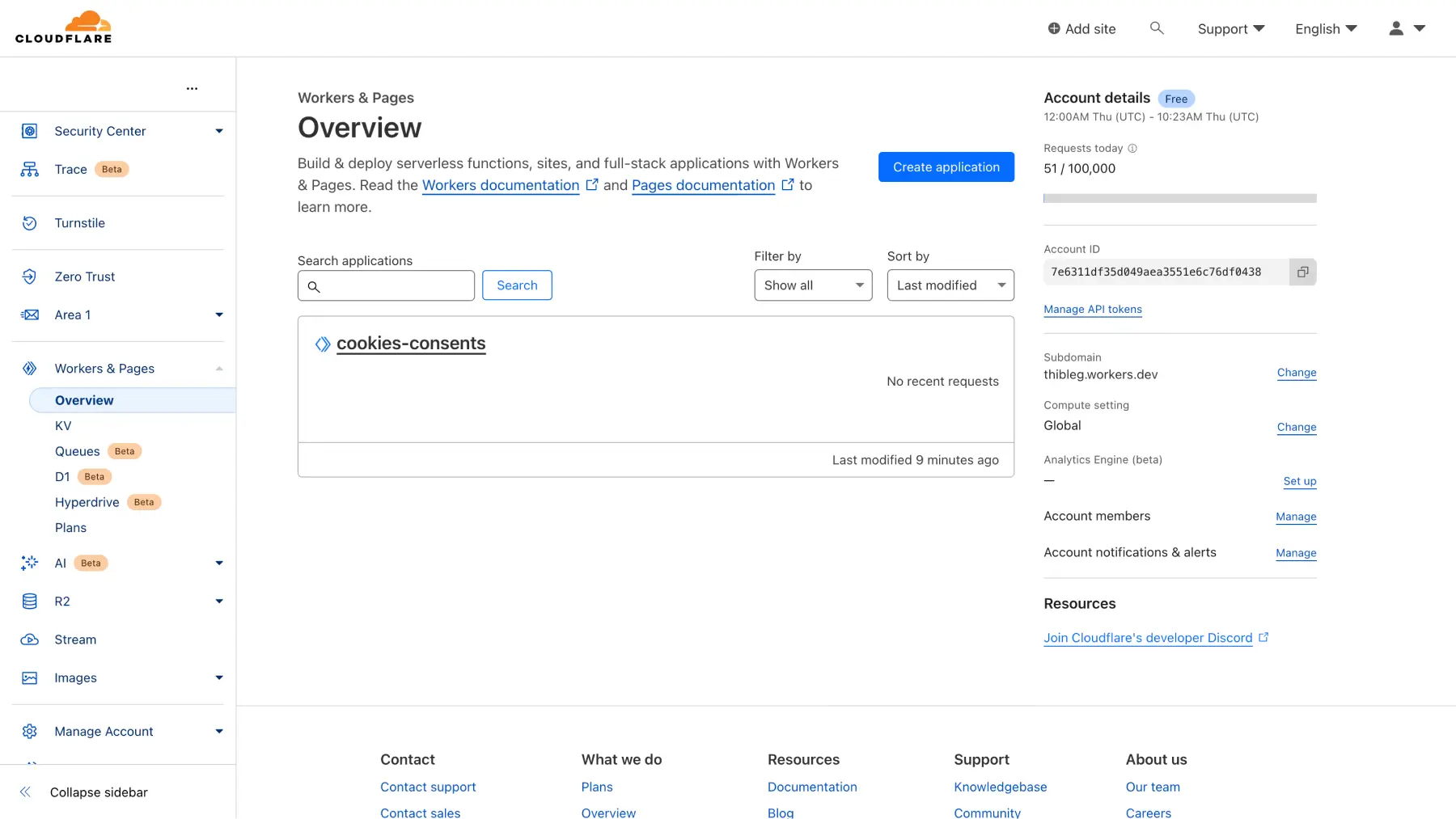
Task: Open Queues in the sidebar
Action: point(78,451)
